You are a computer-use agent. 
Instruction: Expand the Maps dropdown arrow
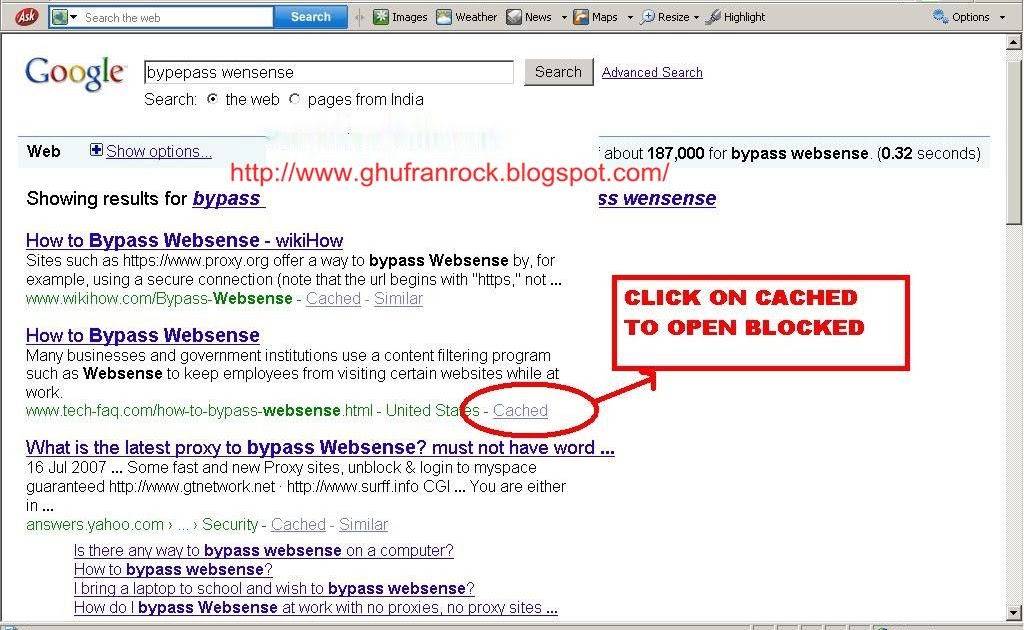[630, 18]
